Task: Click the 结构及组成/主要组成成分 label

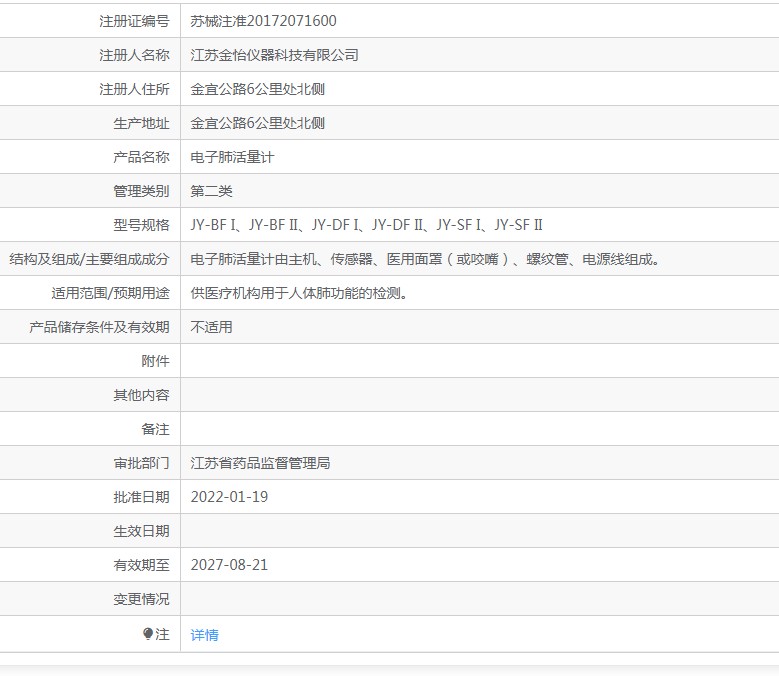Action: pyautogui.click(x=89, y=259)
